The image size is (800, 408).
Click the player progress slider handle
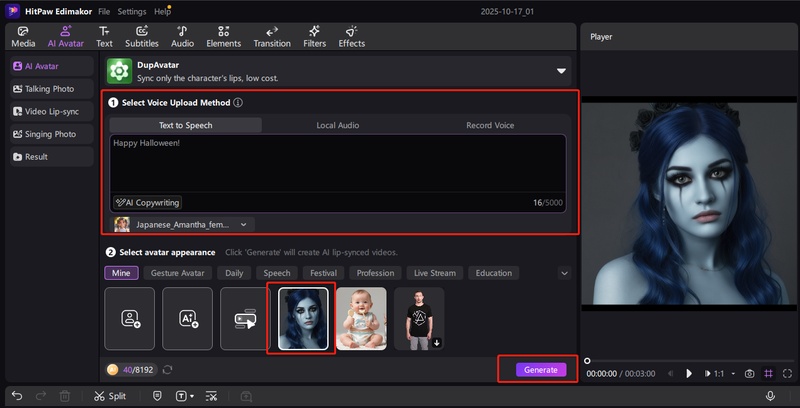tap(587, 360)
